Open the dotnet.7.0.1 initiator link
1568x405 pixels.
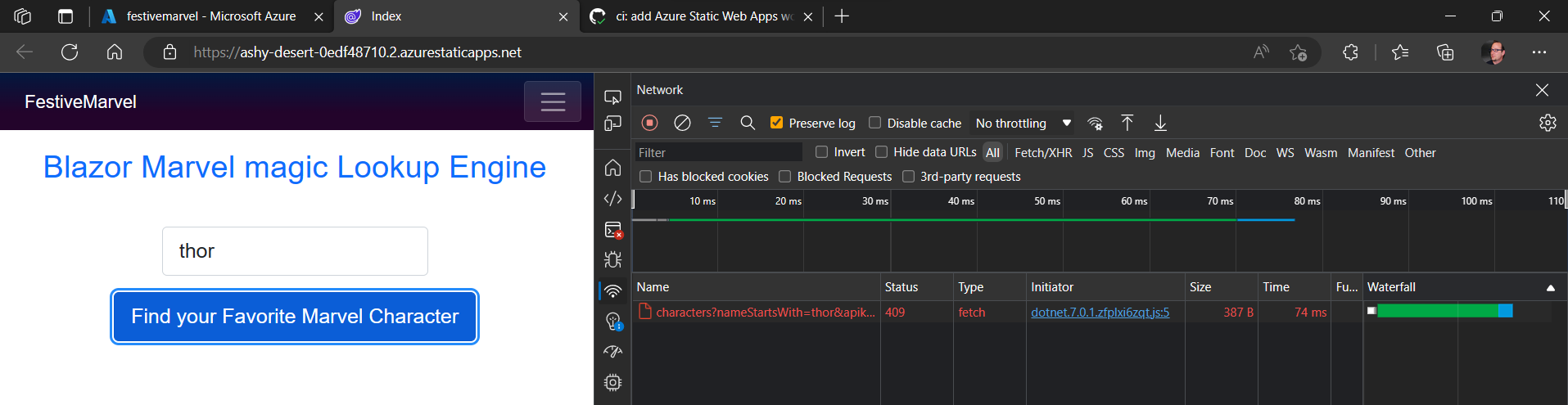(1100, 313)
